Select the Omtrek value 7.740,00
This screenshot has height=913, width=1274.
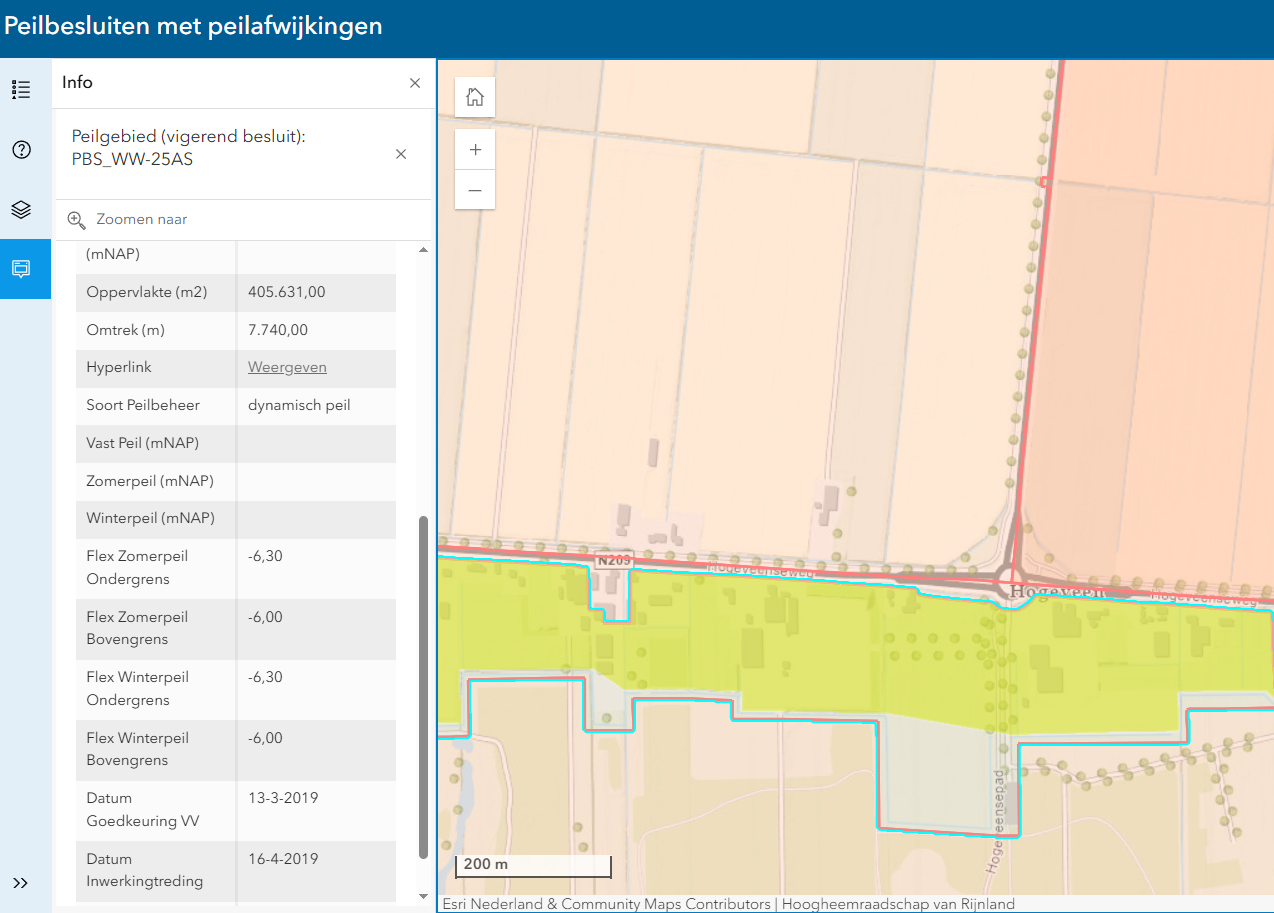(x=278, y=330)
